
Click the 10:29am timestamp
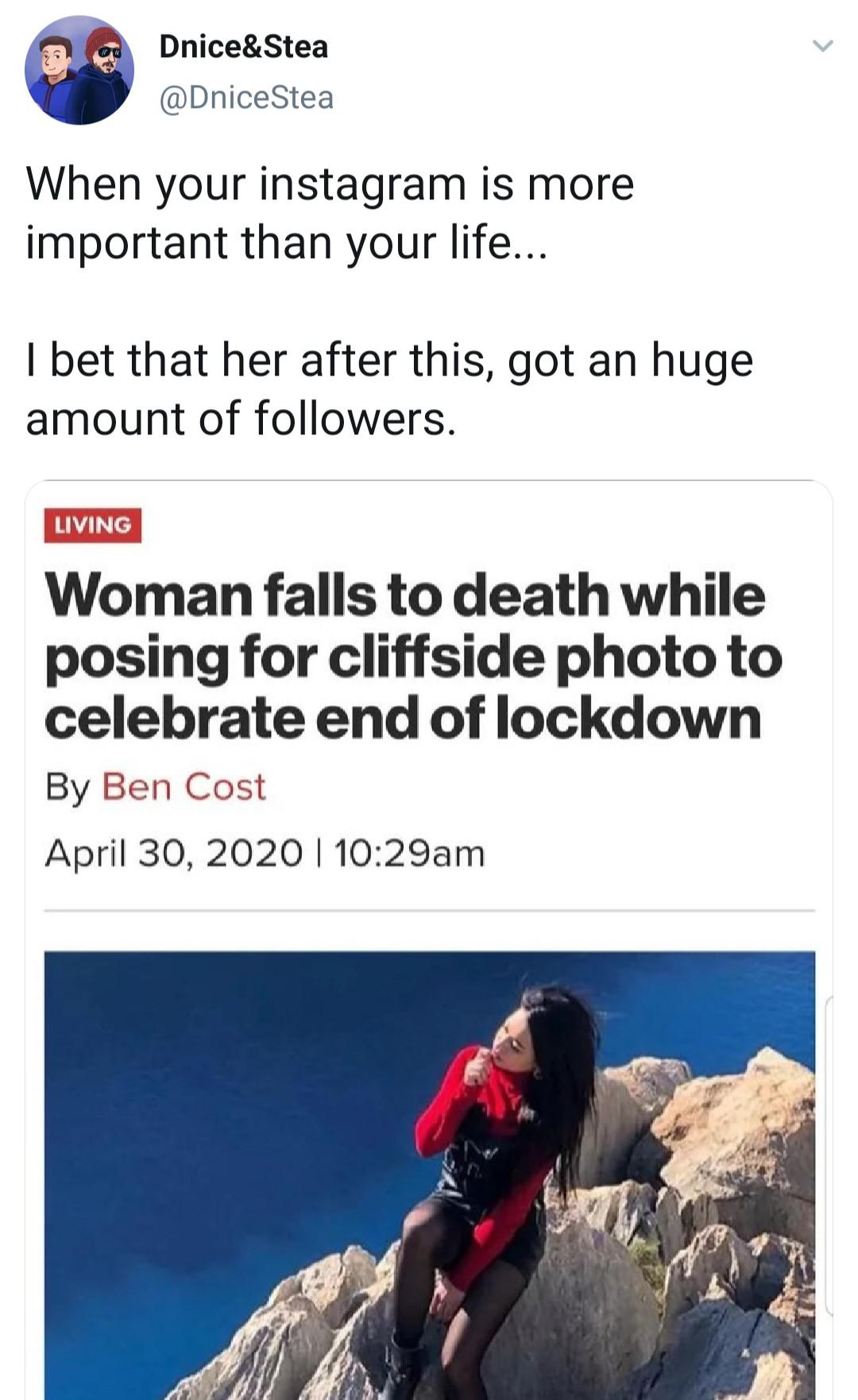(x=409, y=854)
